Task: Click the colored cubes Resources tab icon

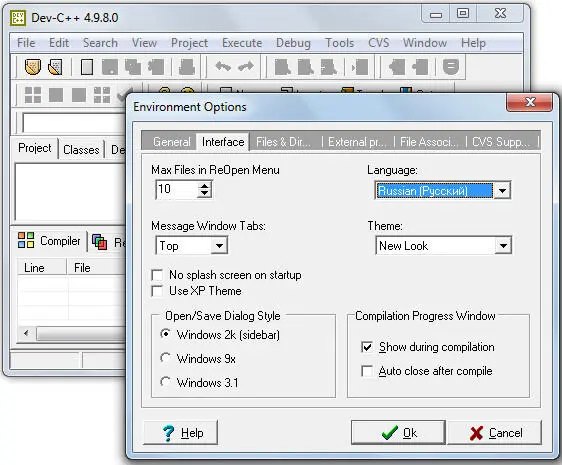Action: click(100, 242)
